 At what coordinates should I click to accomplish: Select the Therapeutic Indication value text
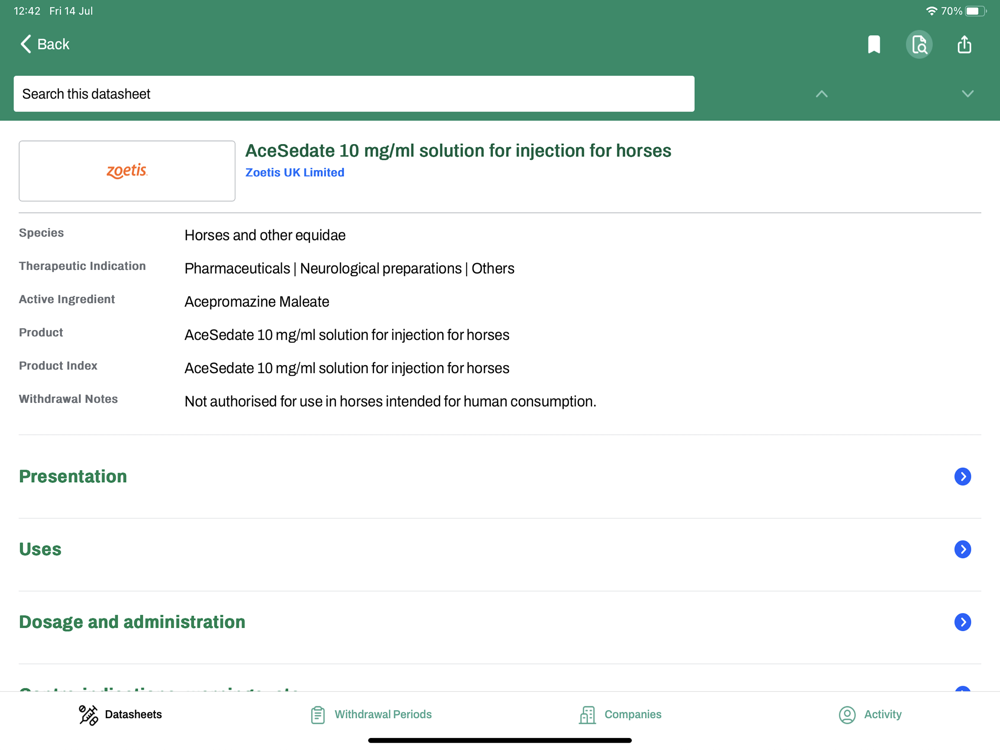click(x=349, y=268)
